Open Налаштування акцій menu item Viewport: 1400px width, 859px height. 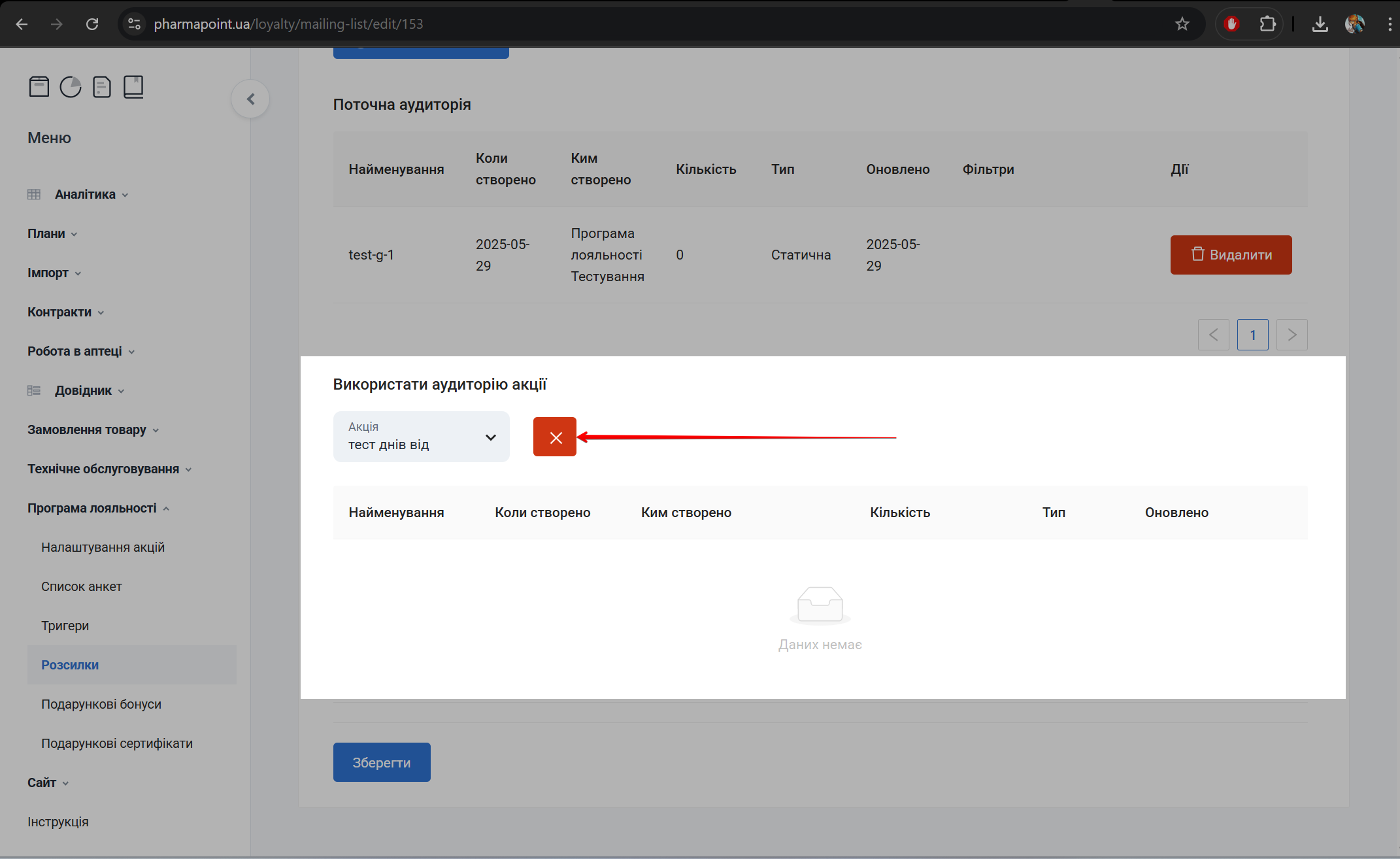click(x=103, y=547)
